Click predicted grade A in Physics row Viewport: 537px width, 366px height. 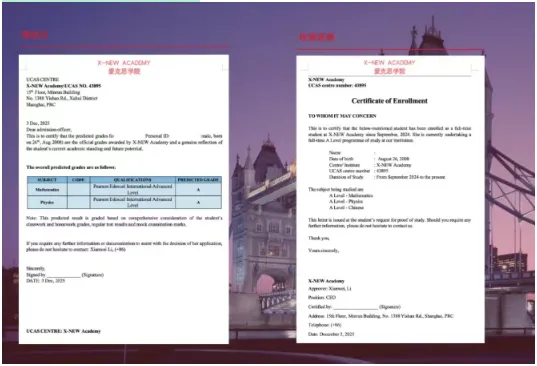coord(198,202)
